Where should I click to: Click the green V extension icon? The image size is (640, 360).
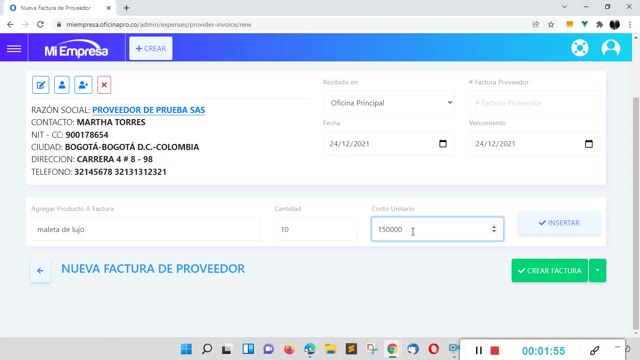click(584, 24)
